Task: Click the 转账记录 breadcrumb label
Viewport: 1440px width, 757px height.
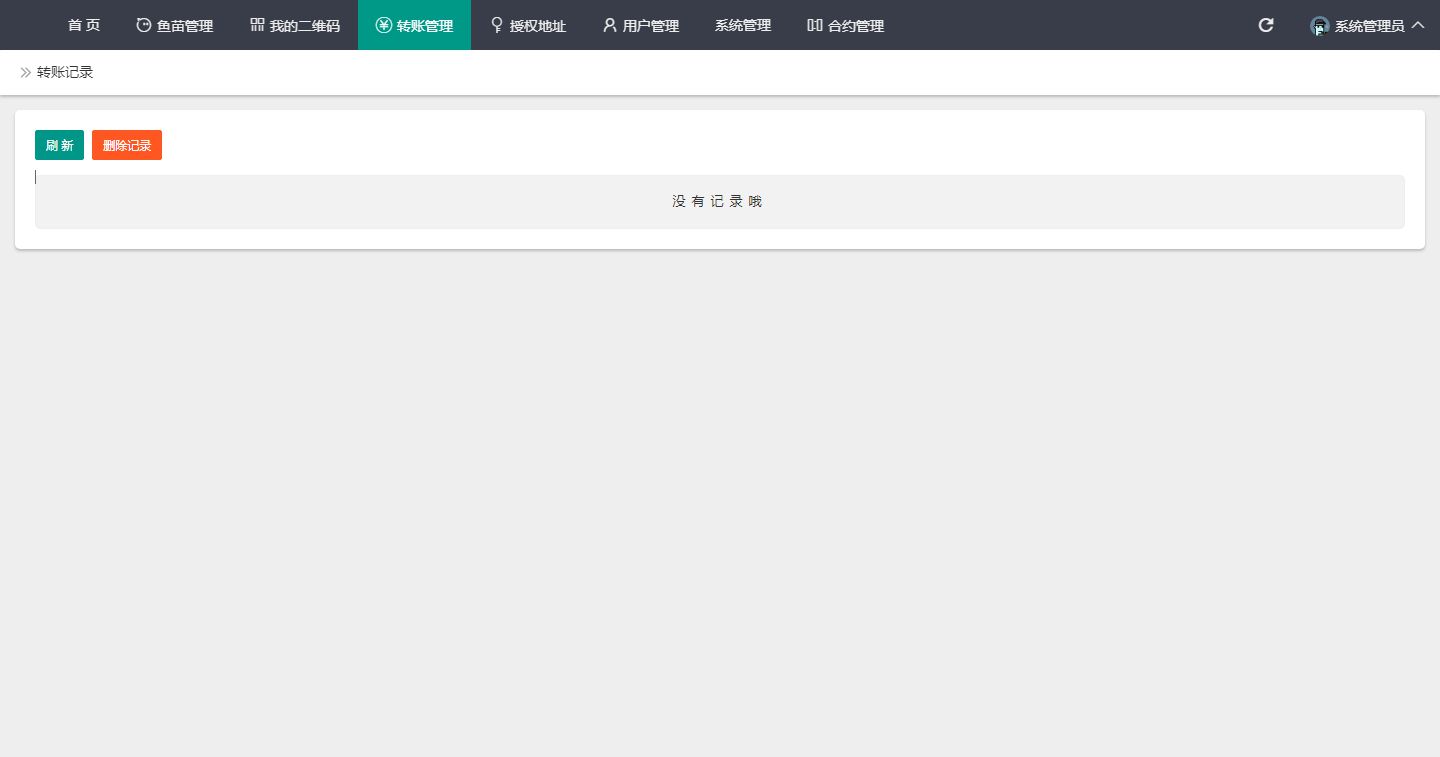Action: pyautogui.click(x=63, y=71)
